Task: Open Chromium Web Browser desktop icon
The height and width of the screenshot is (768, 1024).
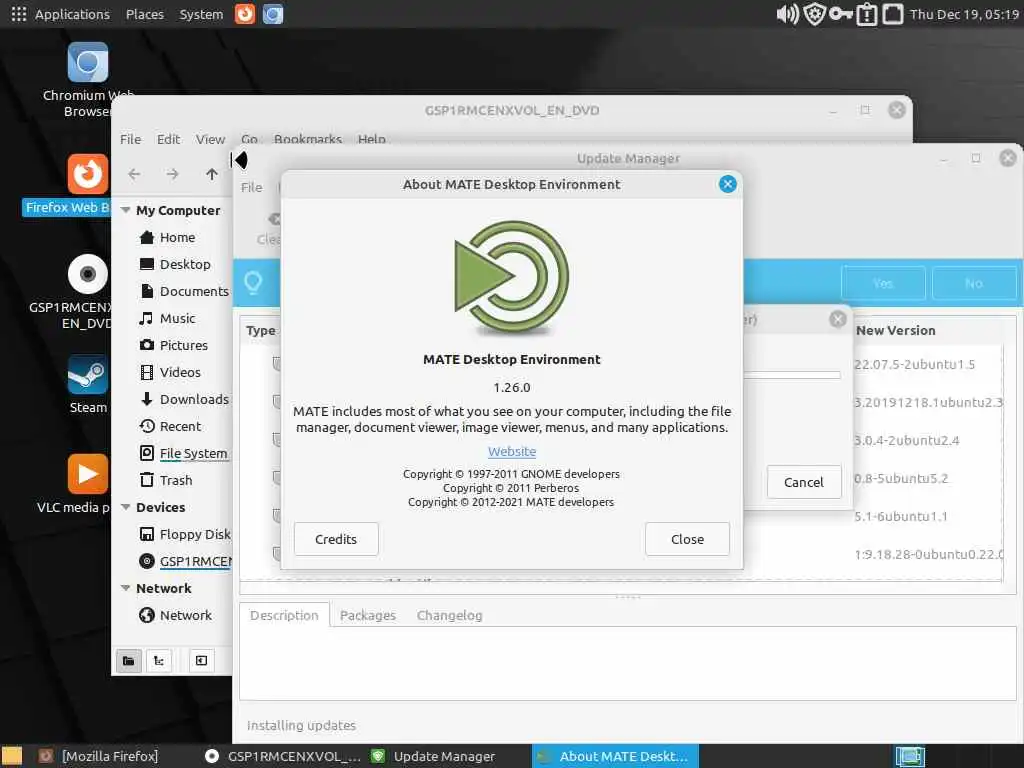Action: pyautogui.click(x=88, y=63)
